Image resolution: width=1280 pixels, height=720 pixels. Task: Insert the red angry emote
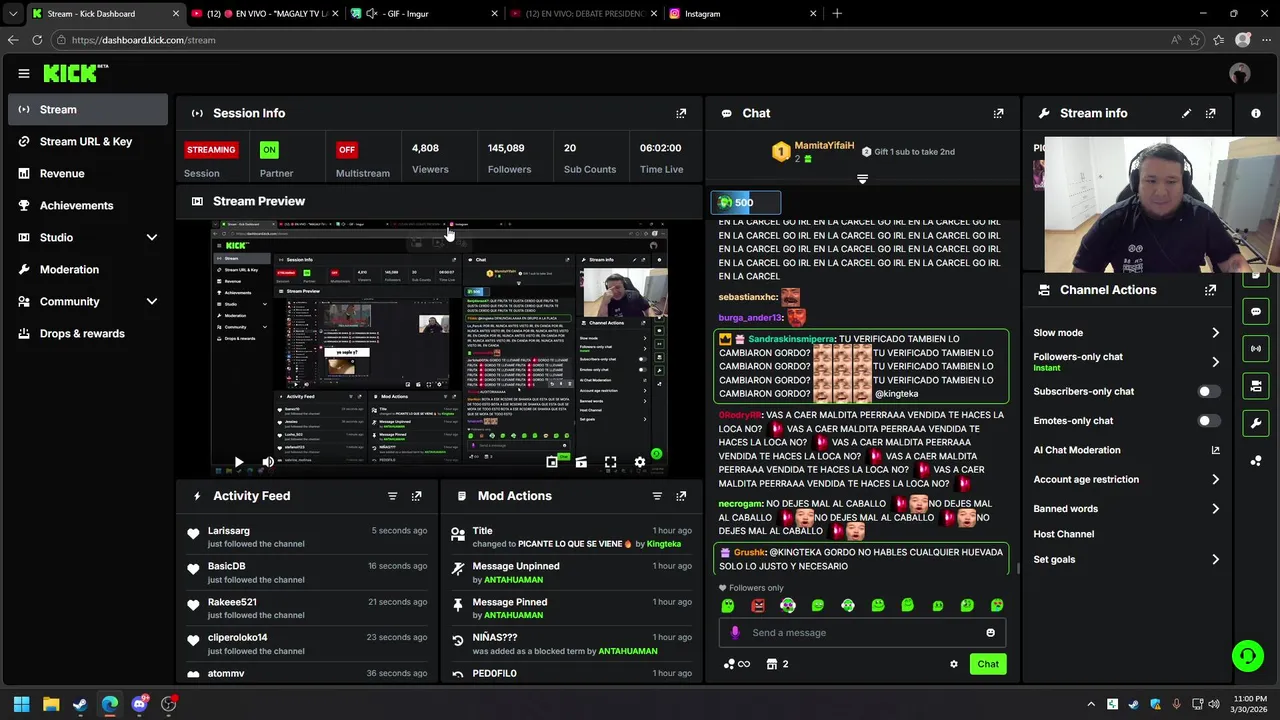758,605
